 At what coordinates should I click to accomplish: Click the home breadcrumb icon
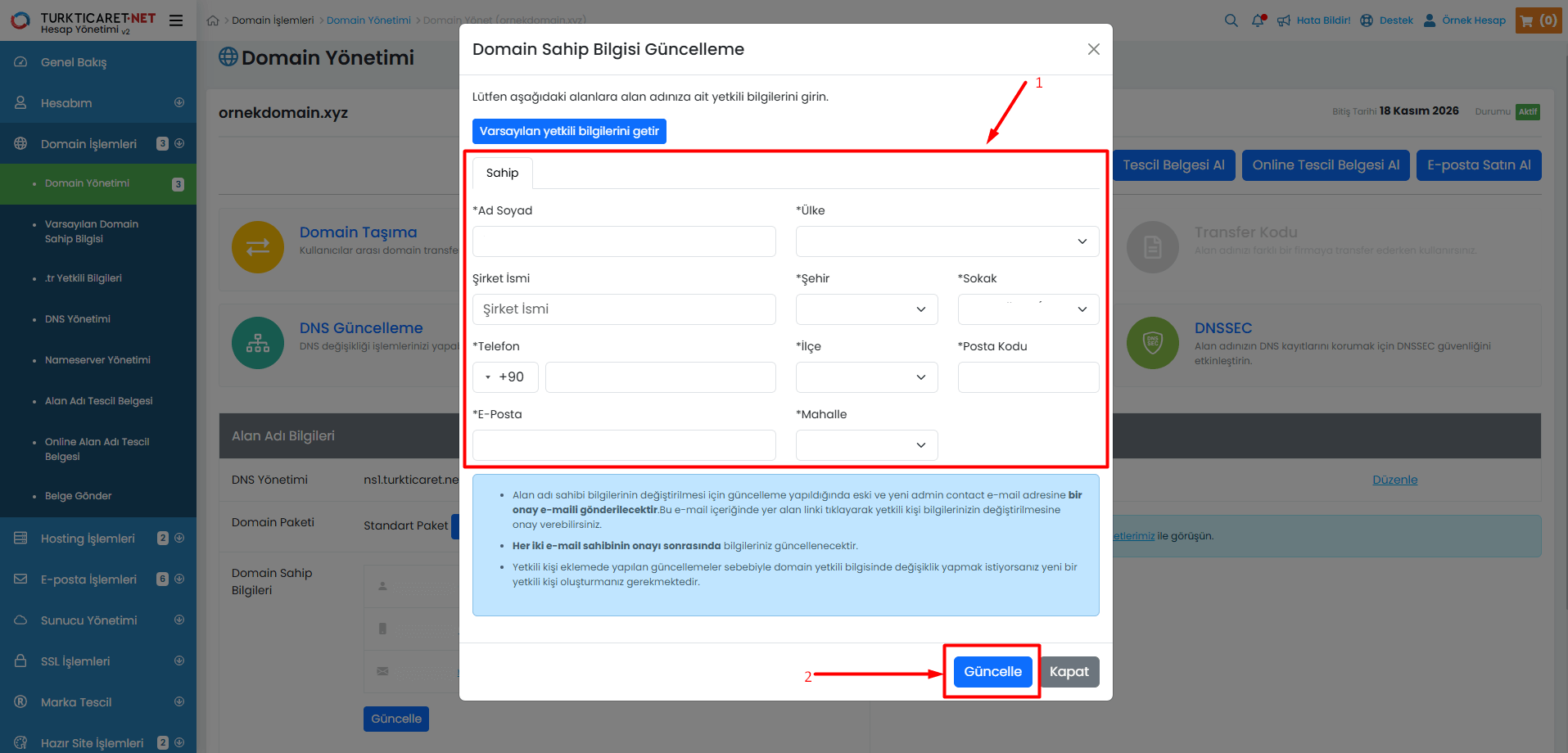(x=213, y=20)
